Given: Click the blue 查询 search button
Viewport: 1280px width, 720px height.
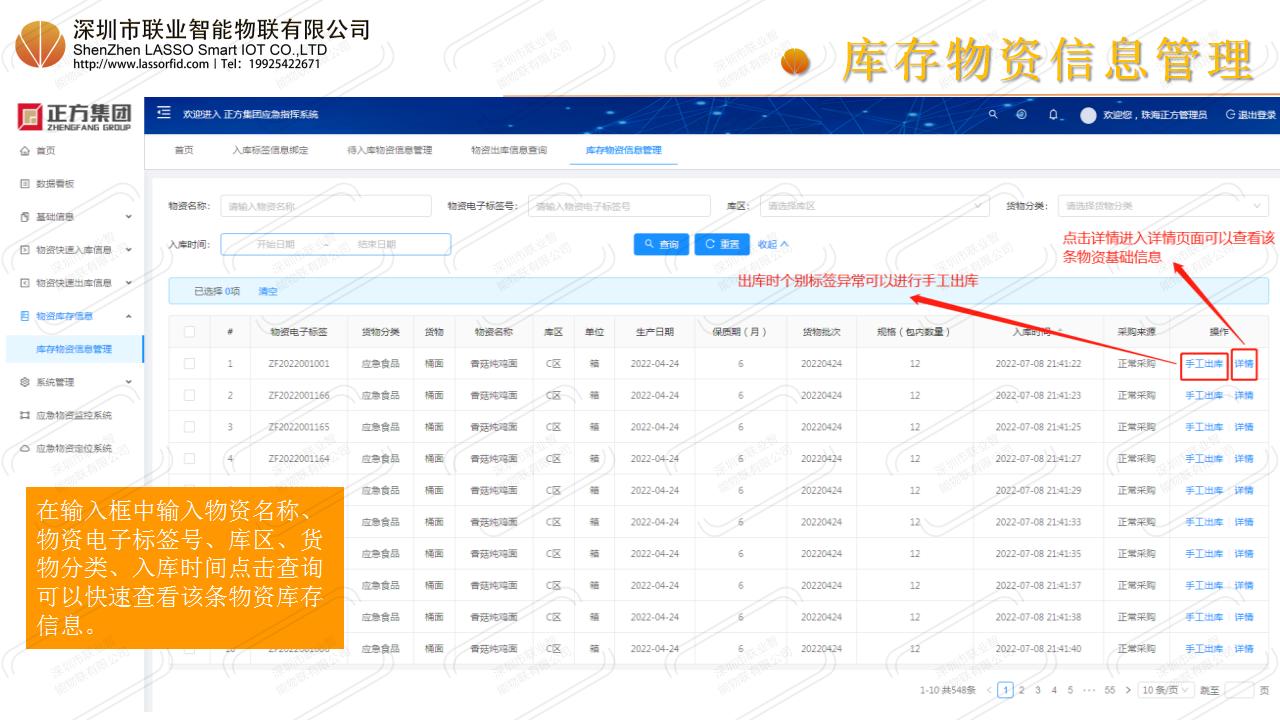Looking at the screenshot, I should [661, 244].
